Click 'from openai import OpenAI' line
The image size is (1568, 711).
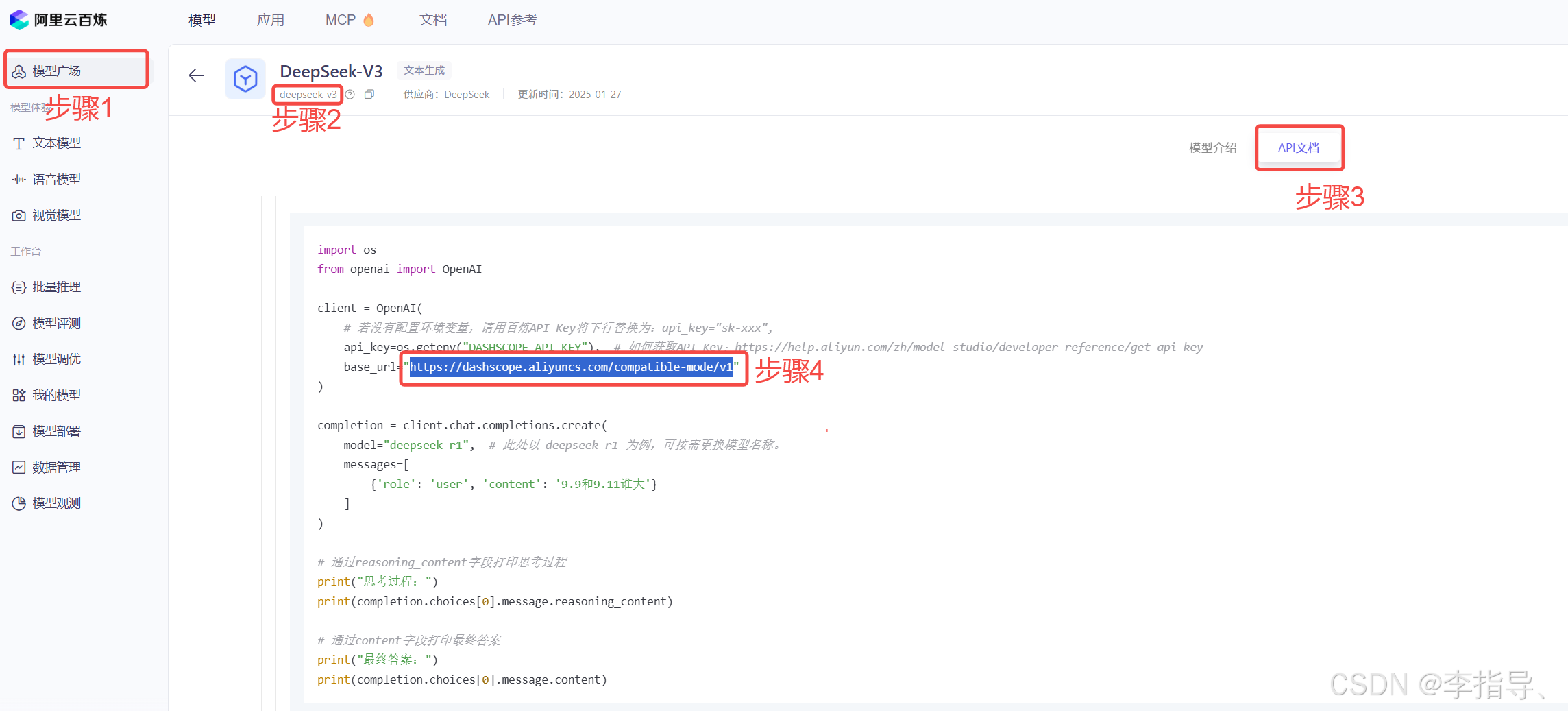[x=400, y=269]
